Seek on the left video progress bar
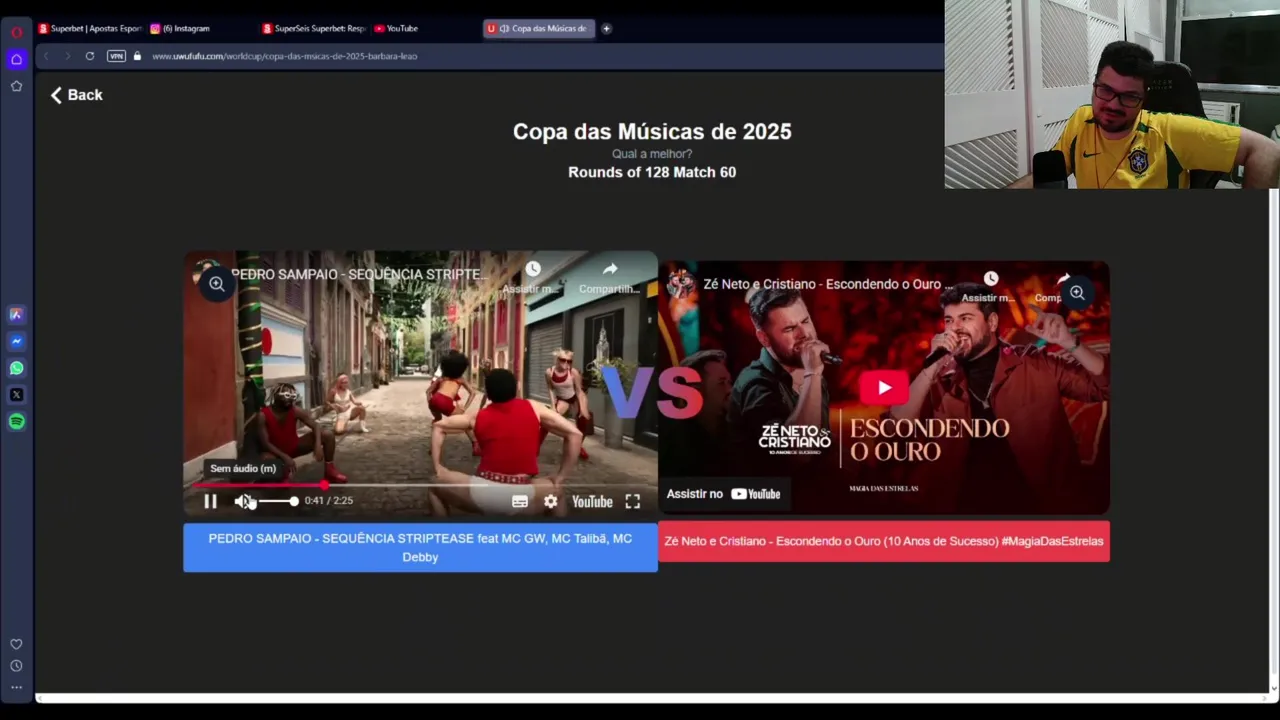 point(420,485)
